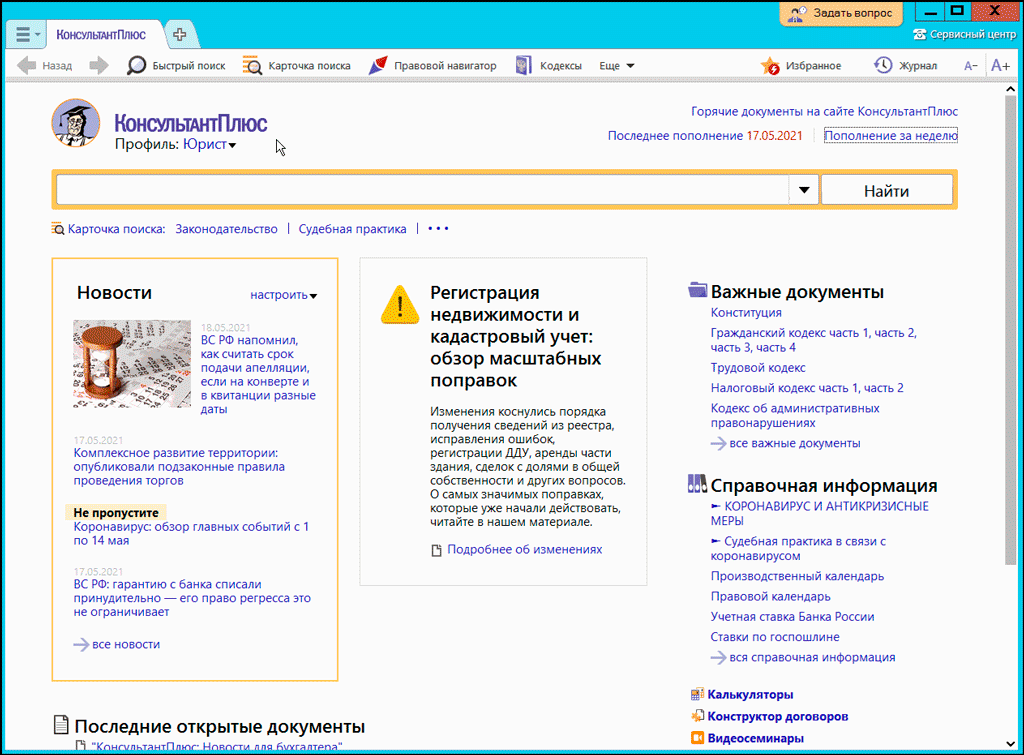Click the Карточка поиска icon below search box
This screenshot has height=755, width=1024.
tap(58, 229)
